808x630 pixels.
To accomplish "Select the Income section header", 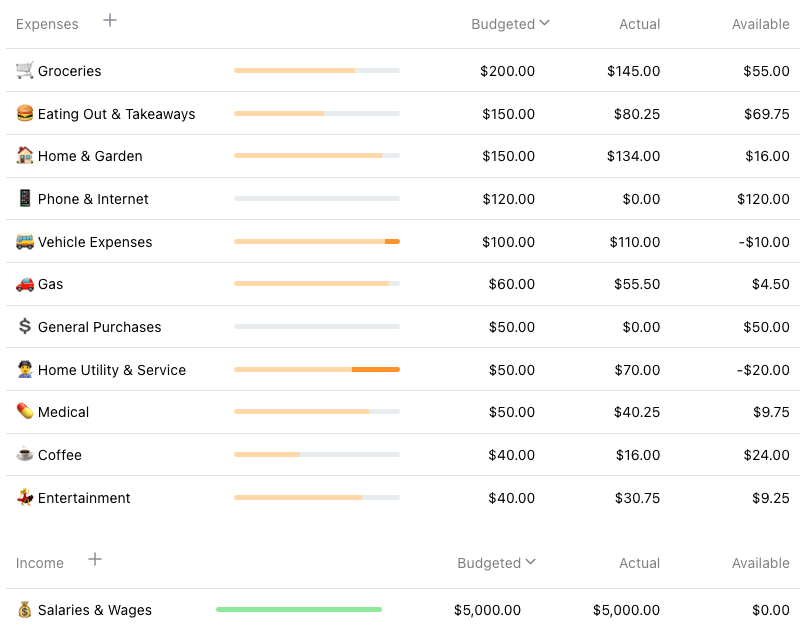I will 40,563.
